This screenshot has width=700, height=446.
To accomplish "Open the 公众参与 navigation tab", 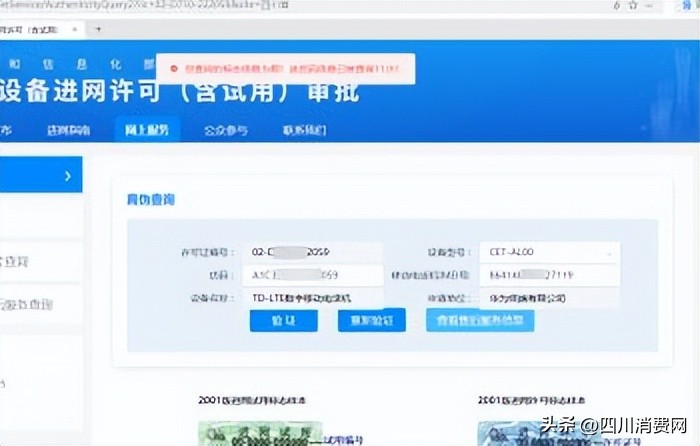I will click(x=226, y=130).
